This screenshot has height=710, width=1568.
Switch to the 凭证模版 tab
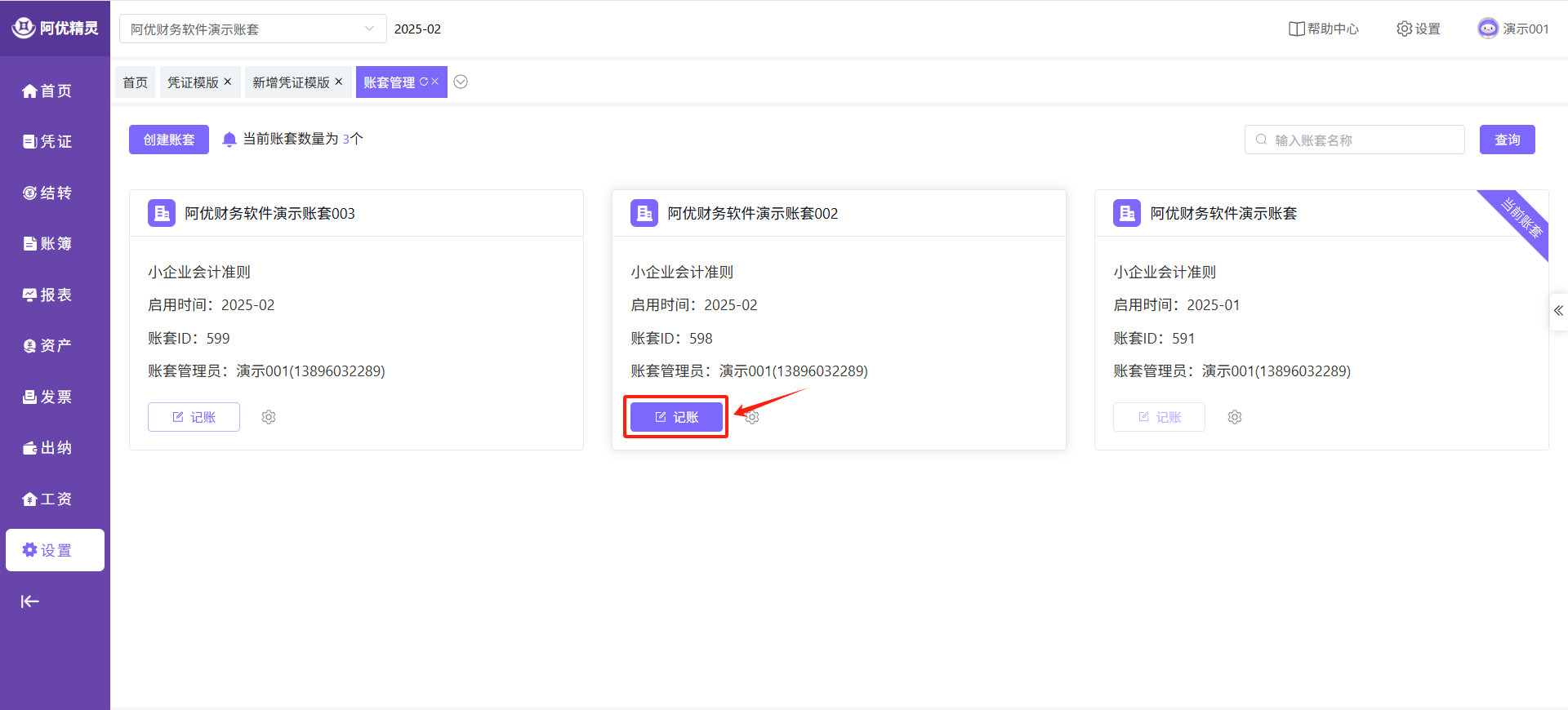point(193,82)
